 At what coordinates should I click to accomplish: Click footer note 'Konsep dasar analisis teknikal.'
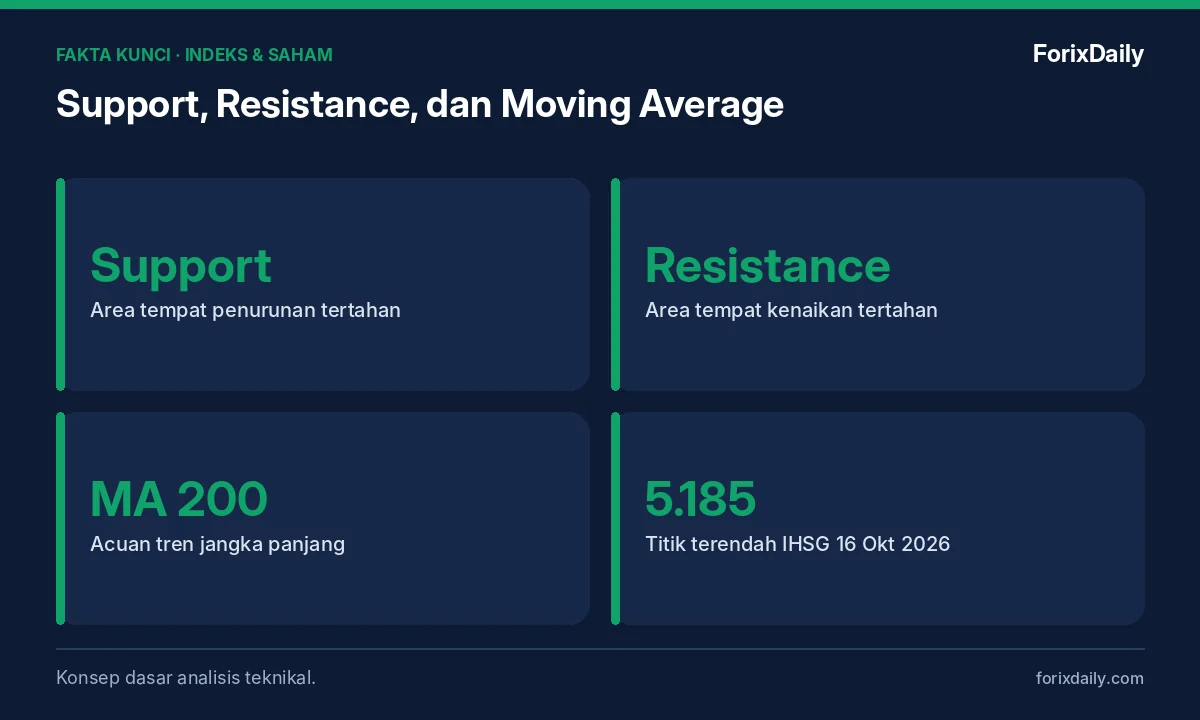186,678
